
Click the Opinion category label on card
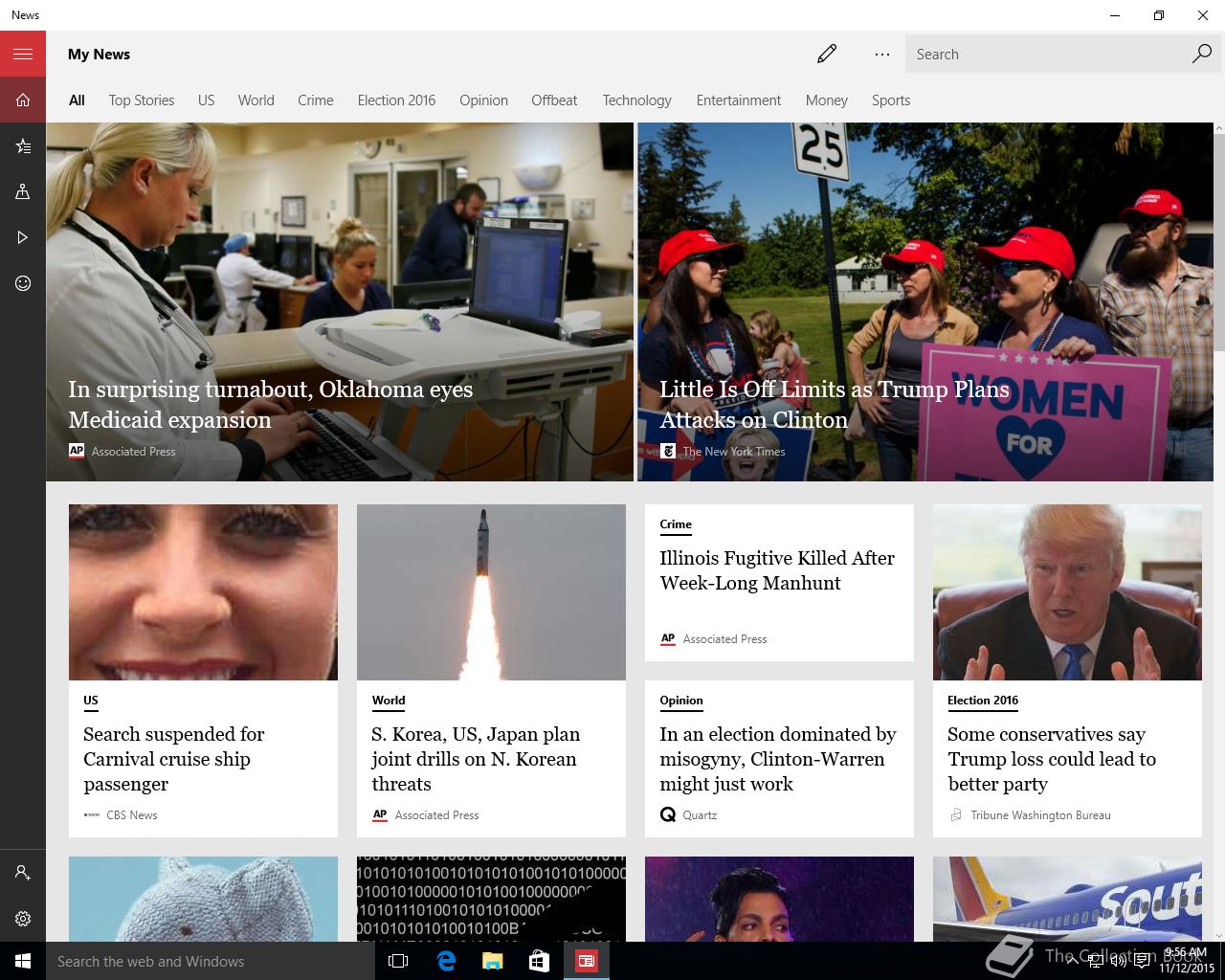[x=681, y=701]
